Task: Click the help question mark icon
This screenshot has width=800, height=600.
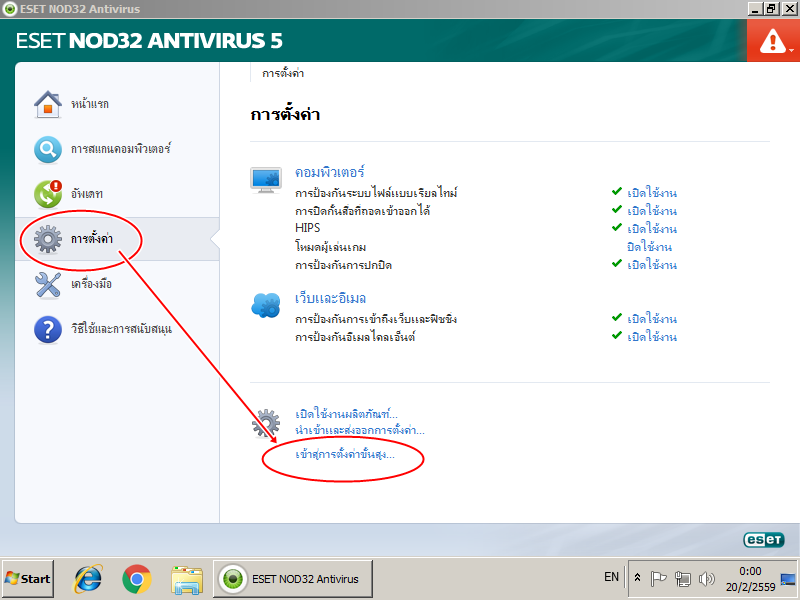Action: click(x=48, y=329)
